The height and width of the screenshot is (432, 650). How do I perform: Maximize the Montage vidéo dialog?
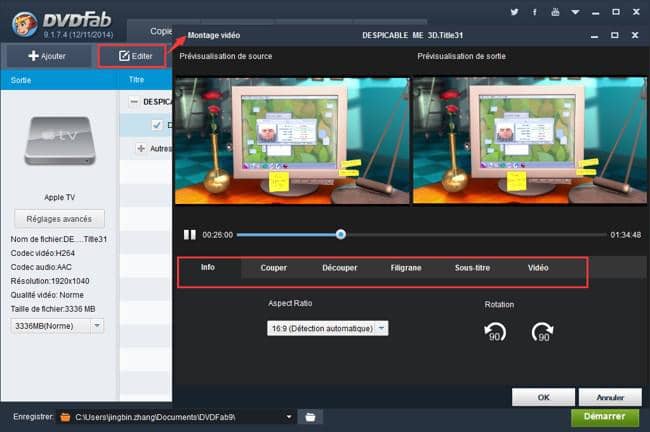615,36
